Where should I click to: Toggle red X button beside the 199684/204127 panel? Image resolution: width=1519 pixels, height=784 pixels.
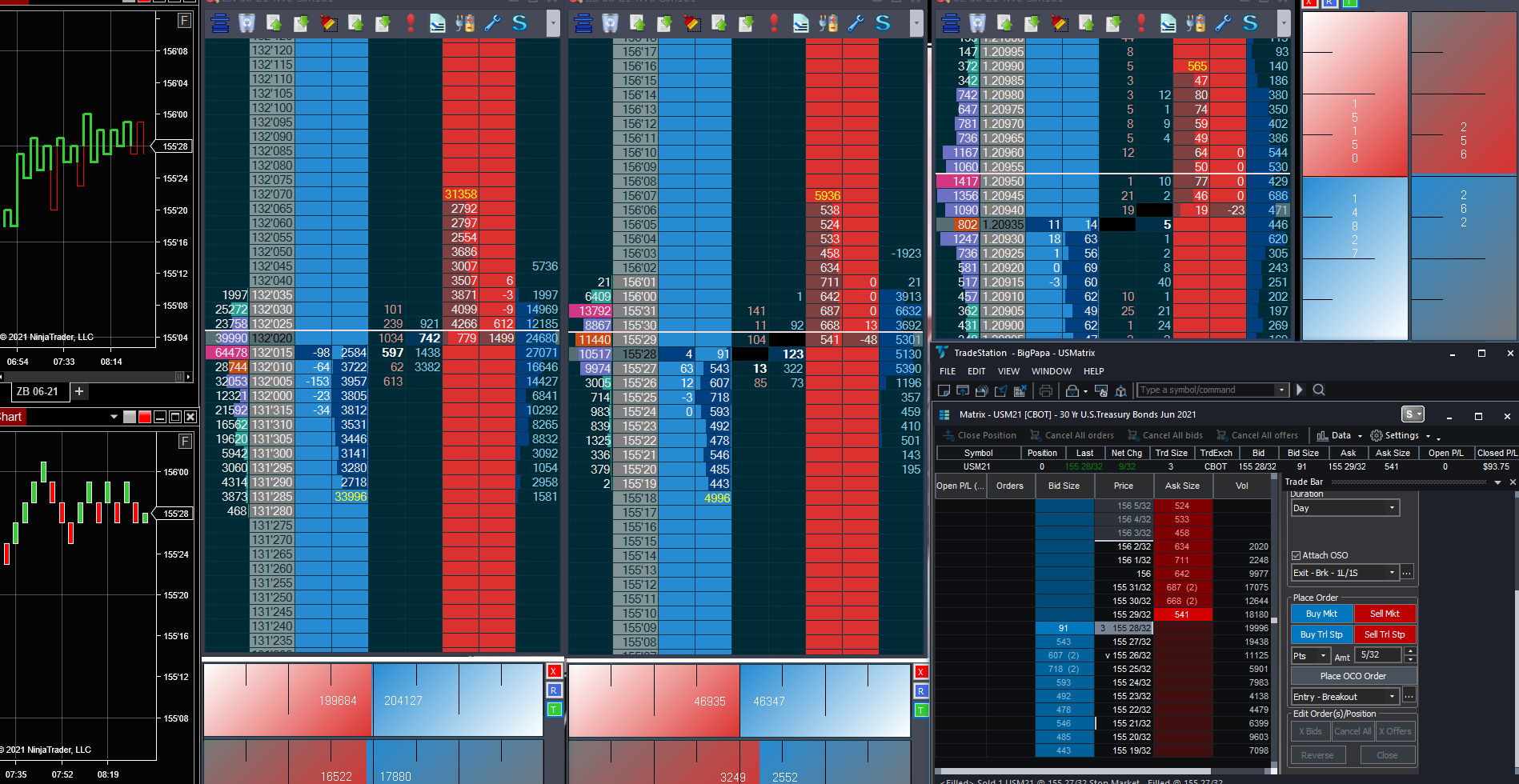(554, 671)
